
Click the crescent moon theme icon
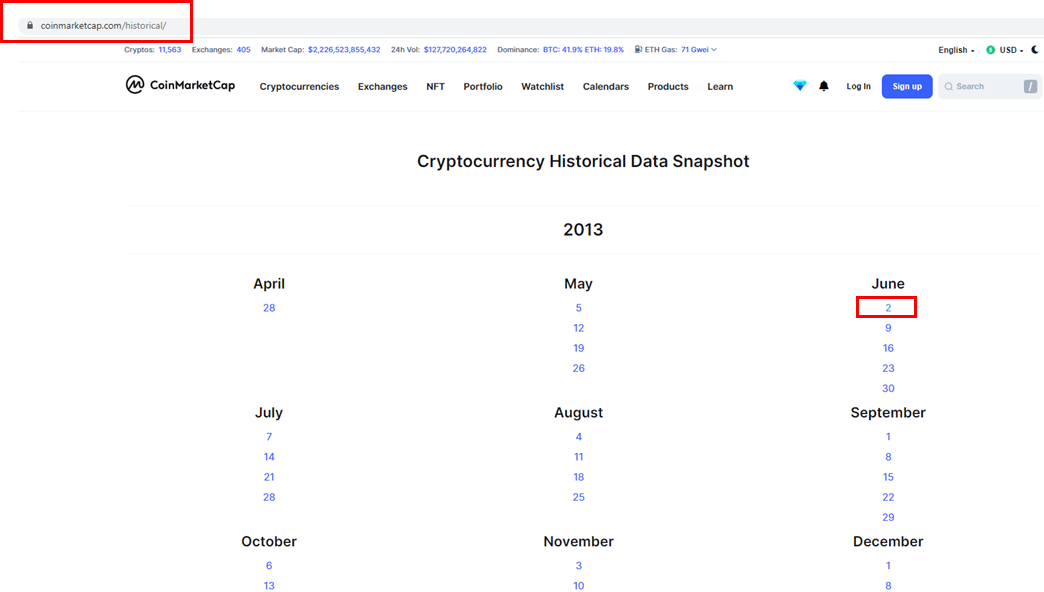click(x=1035, y=49)
